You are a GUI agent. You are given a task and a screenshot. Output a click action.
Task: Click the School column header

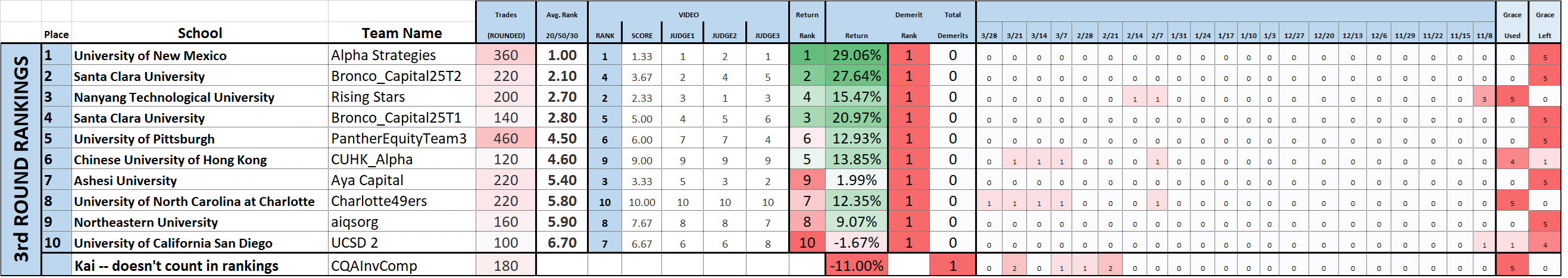(199, 33)
